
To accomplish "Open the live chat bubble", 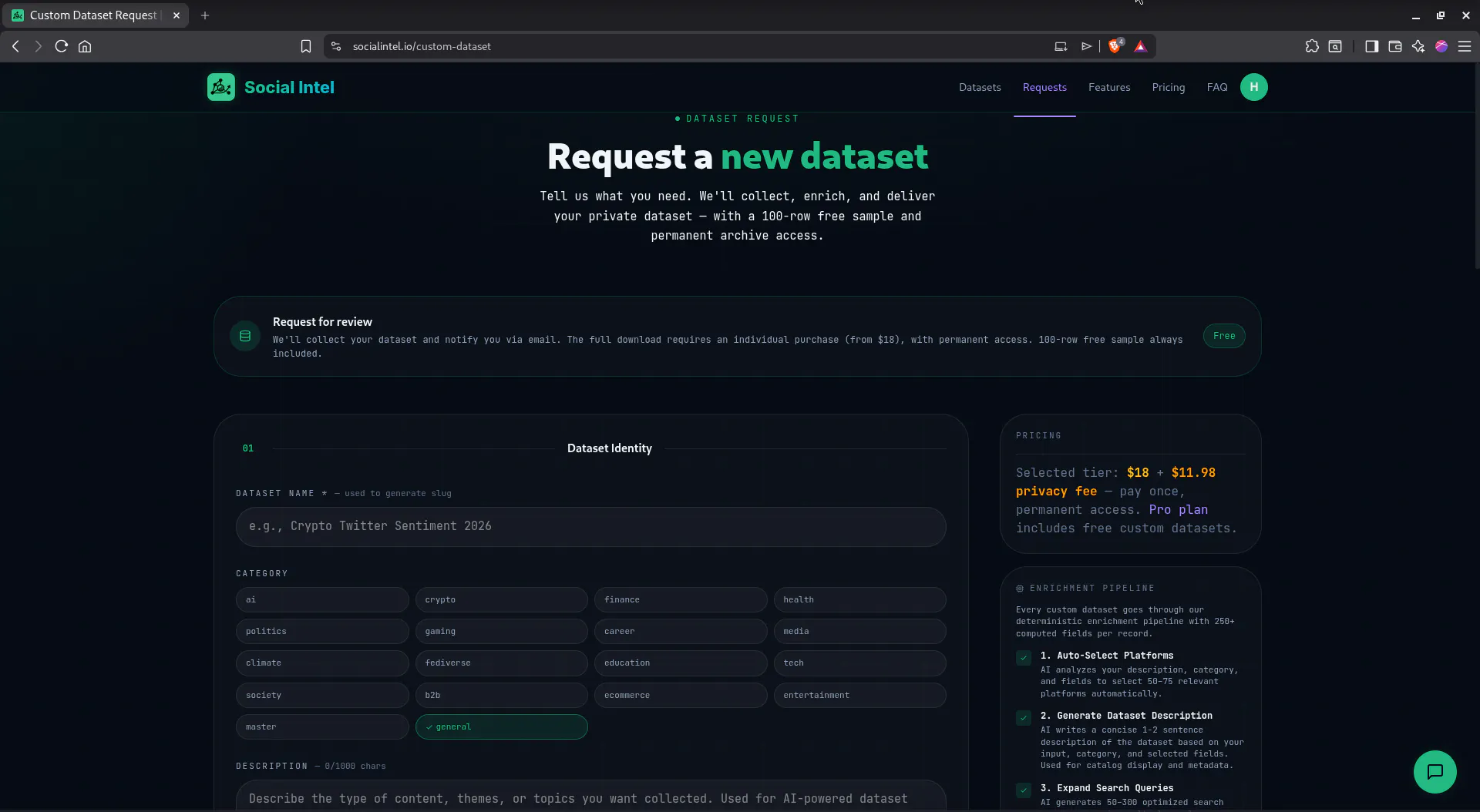I will point(1435,771).
